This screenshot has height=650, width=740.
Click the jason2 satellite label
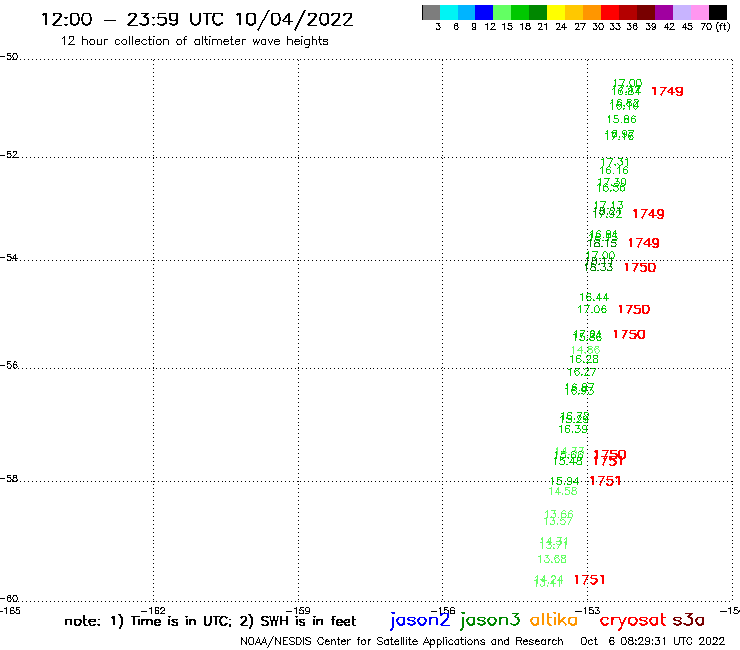pyautogui.click(x=420, y=621)
